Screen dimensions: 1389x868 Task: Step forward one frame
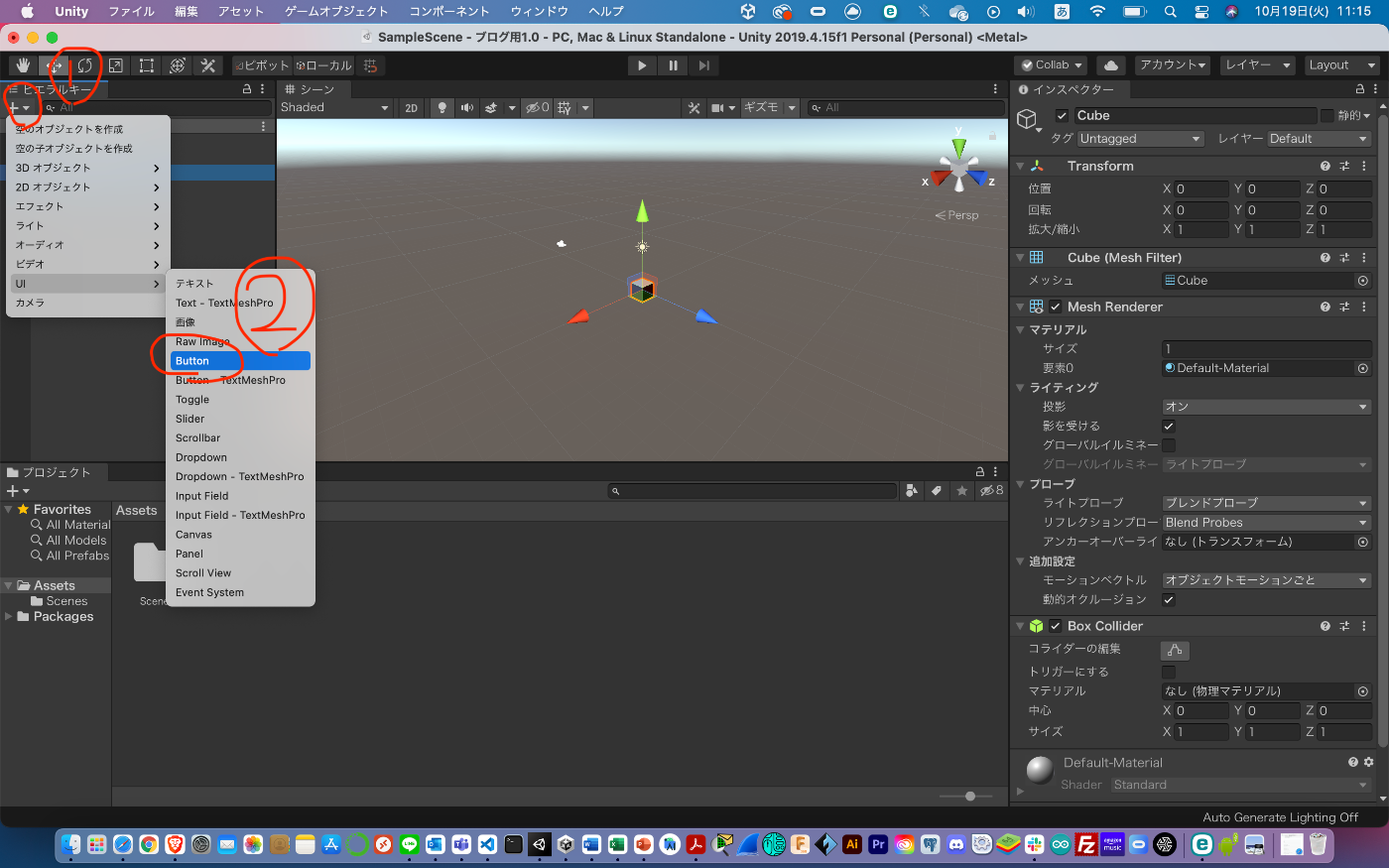703,65
